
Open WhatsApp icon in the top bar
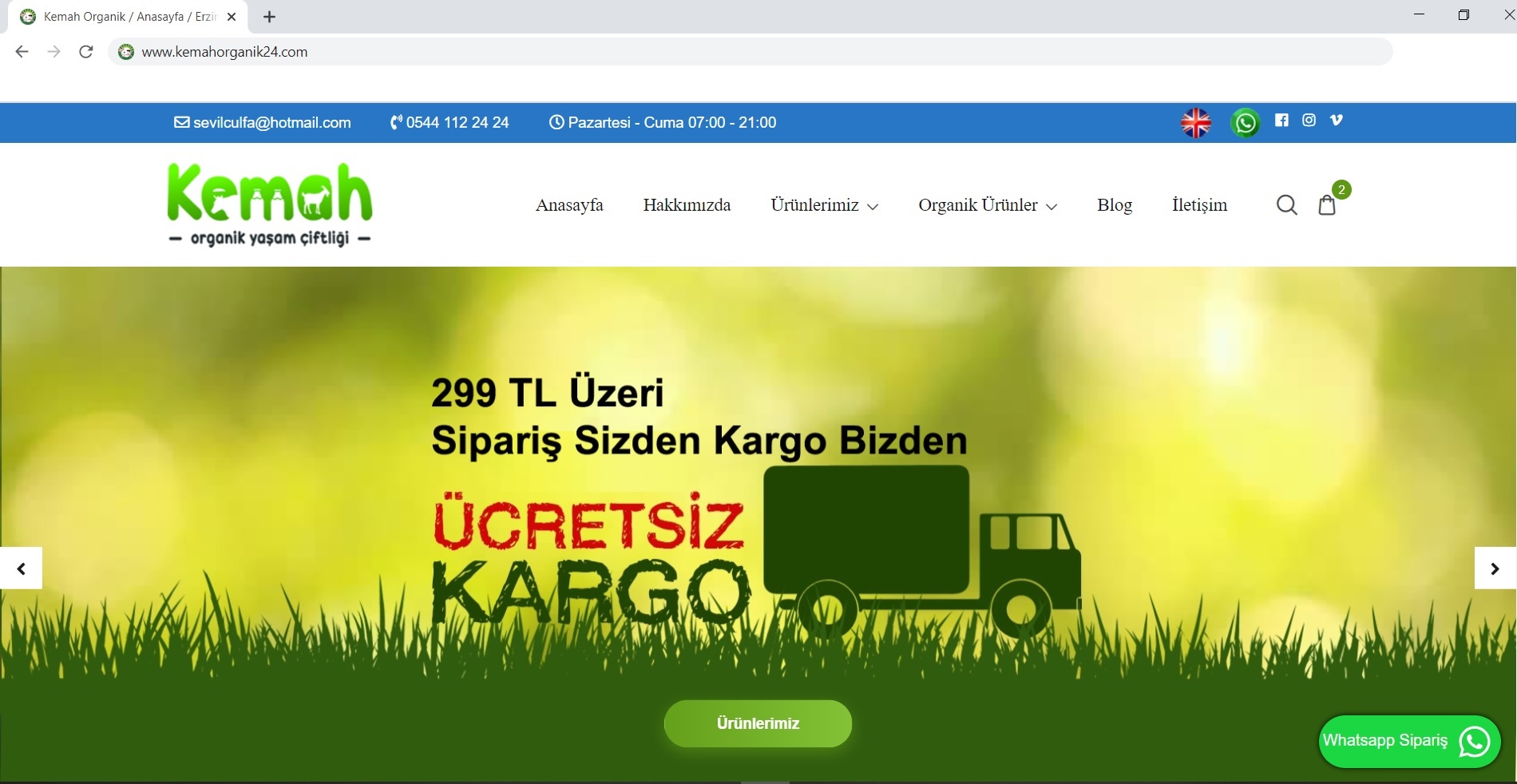coord(1245,123)
